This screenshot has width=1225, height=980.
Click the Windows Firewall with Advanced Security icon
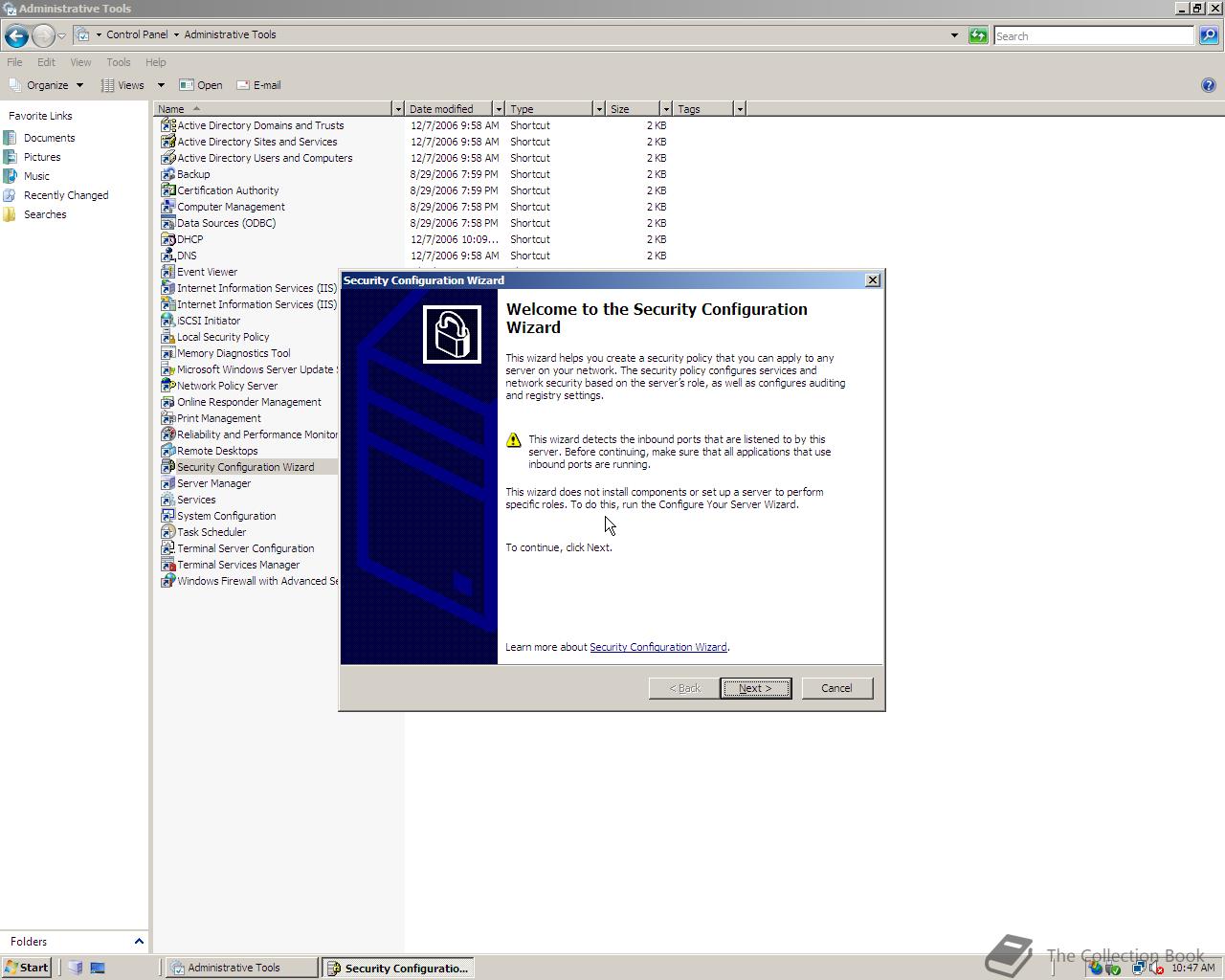167,581
